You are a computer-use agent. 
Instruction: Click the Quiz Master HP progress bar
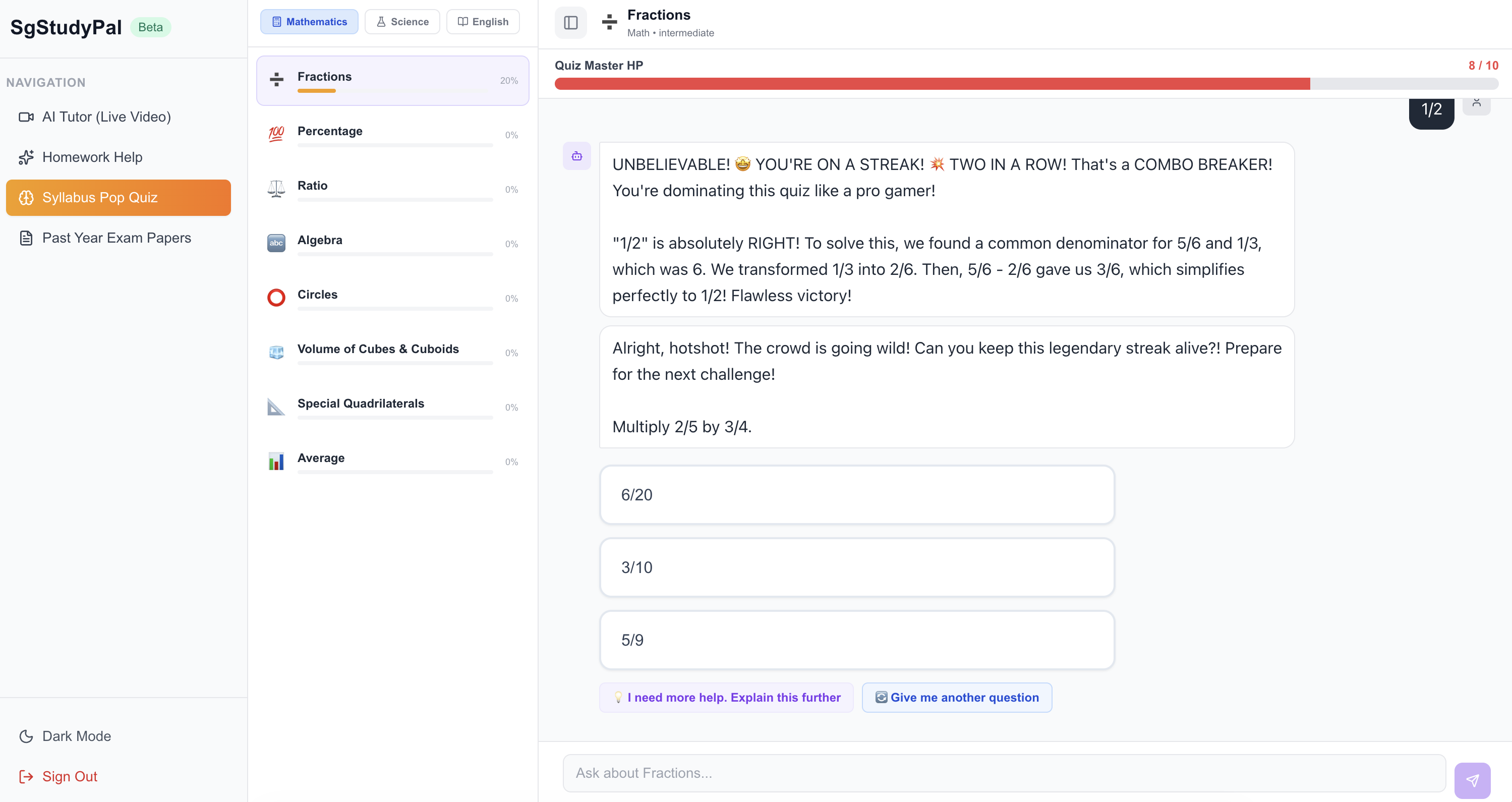coord(1026,84)
